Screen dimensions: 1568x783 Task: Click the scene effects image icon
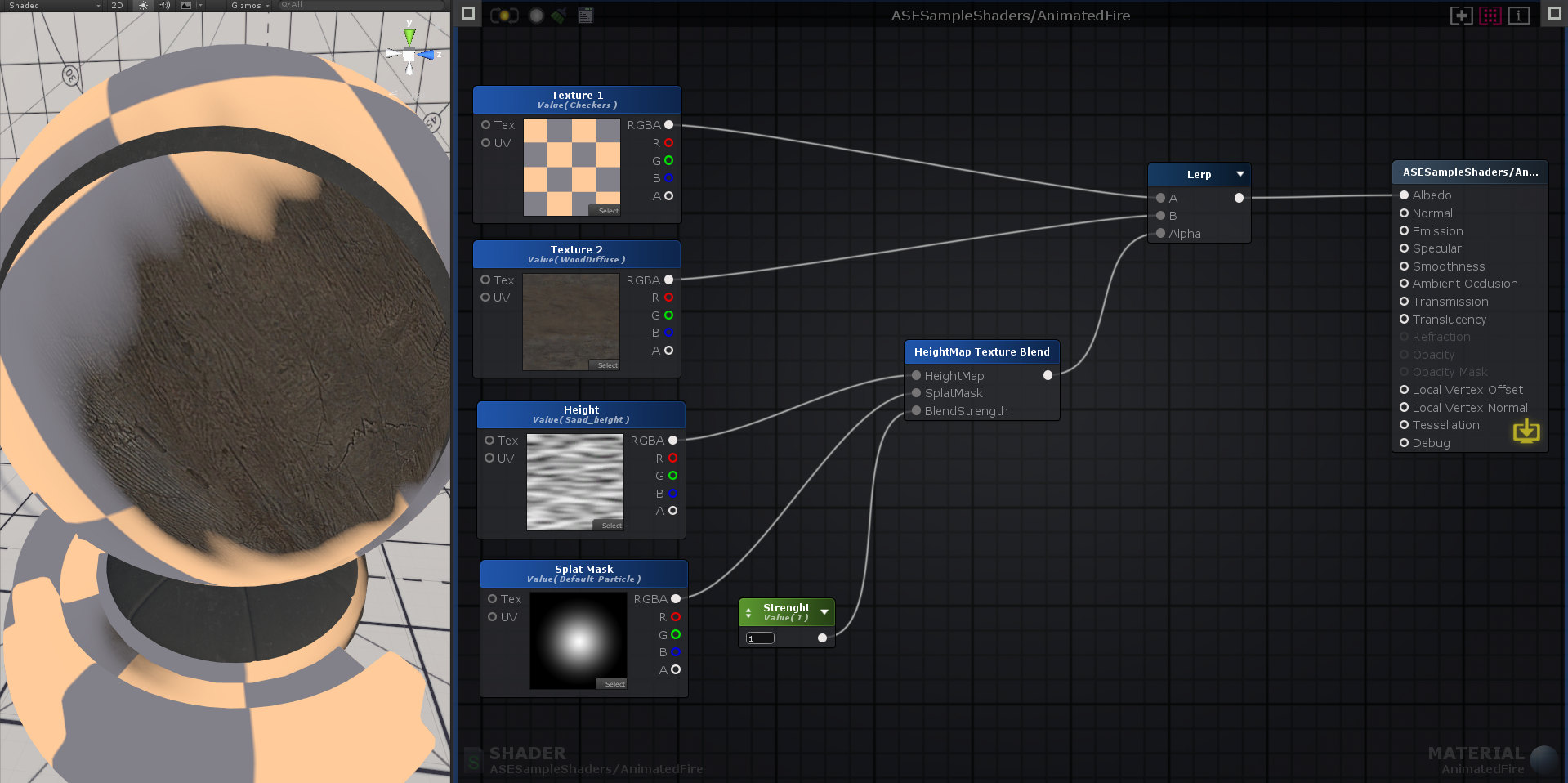tap(185, 5)
